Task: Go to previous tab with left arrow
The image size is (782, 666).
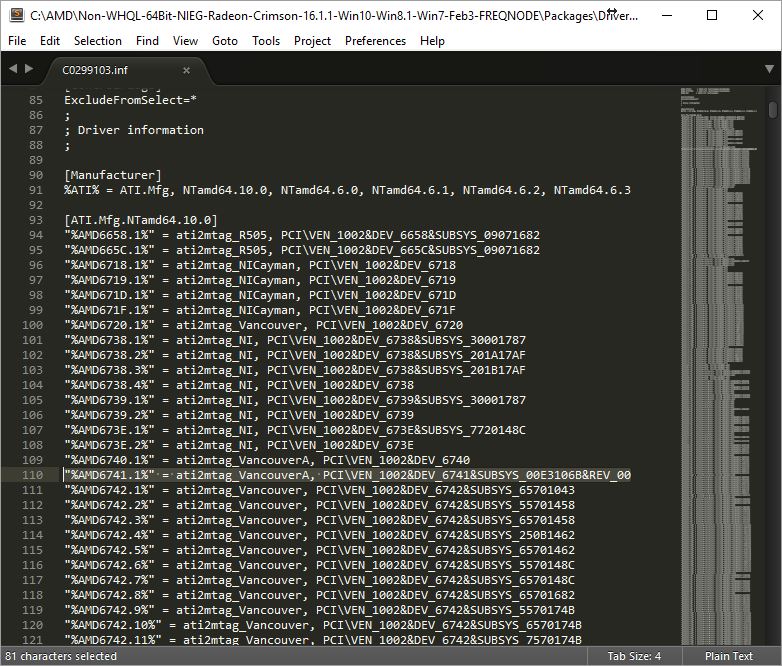Action: (x=13, y=68)
